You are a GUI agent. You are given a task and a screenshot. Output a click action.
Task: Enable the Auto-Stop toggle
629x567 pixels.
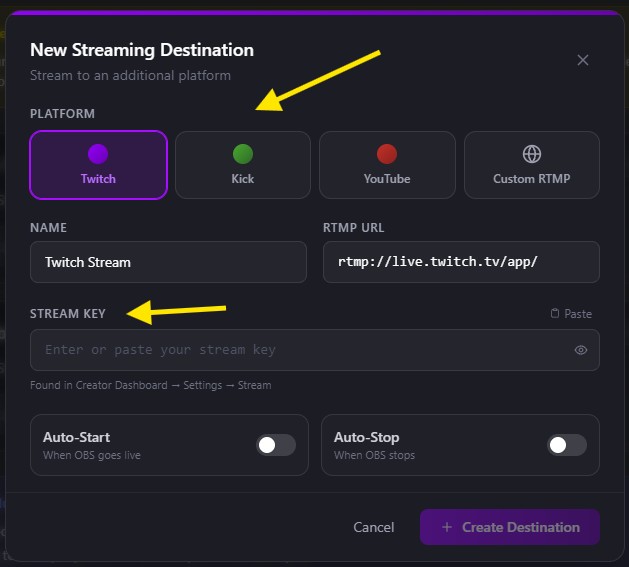[567, 445]
